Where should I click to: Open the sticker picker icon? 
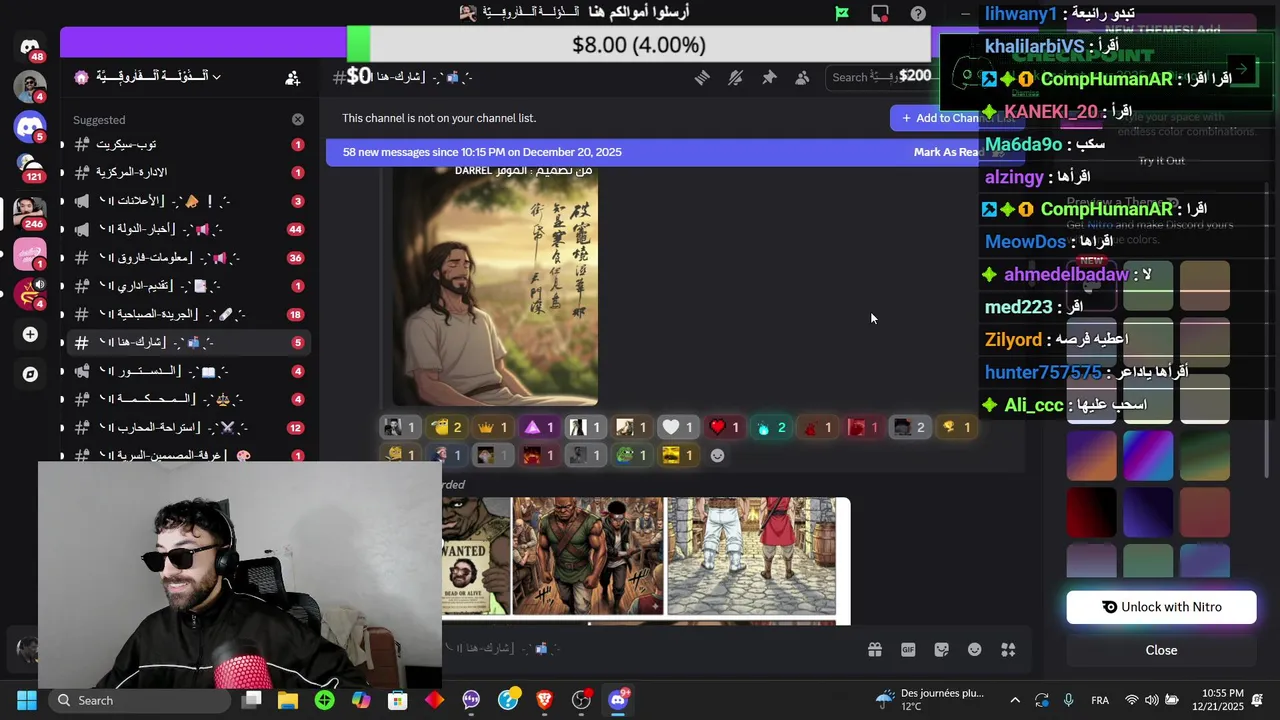[941, 649]
